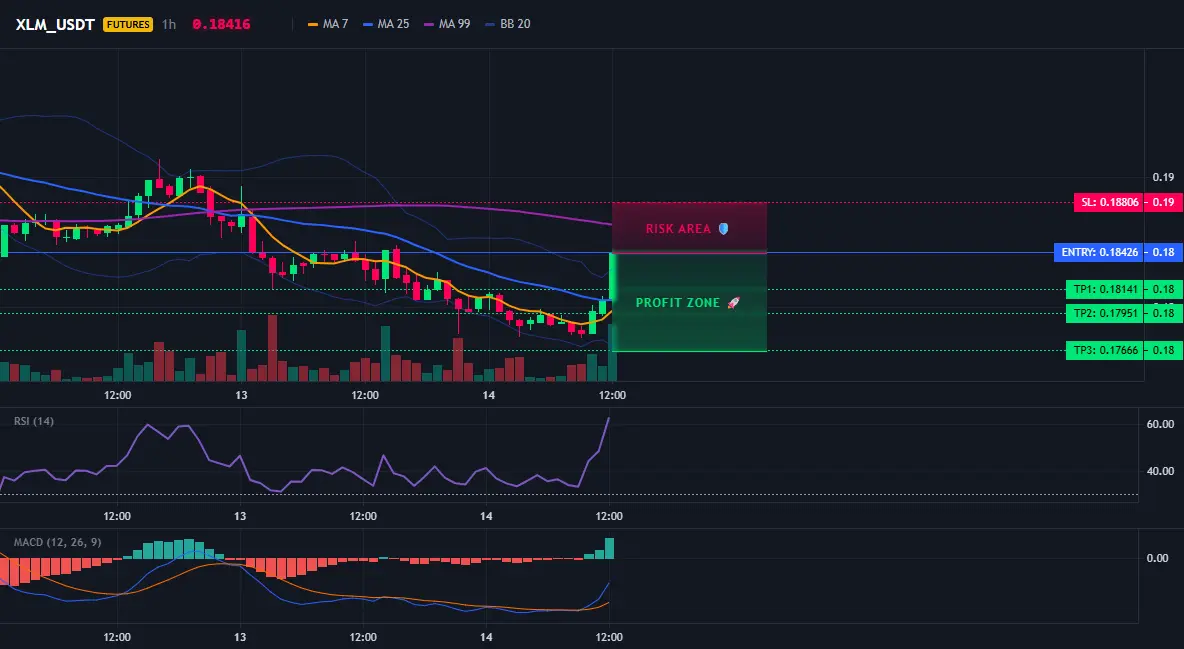Select the 1h timeframe label
1184x649 pixels.
(169, 24)
